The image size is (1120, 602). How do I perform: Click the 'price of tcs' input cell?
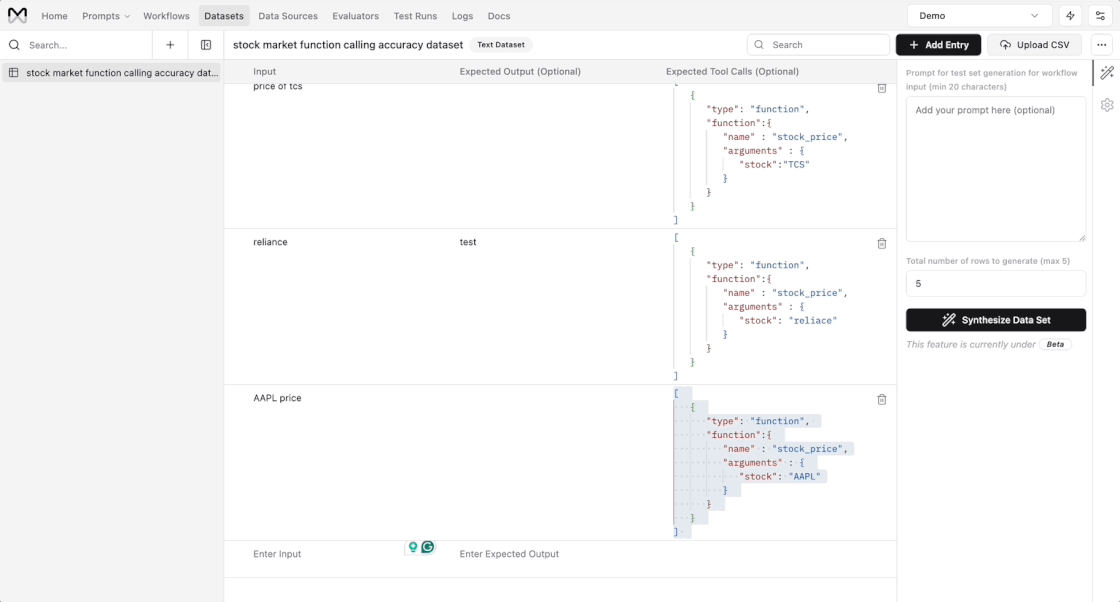coord(278,86)
